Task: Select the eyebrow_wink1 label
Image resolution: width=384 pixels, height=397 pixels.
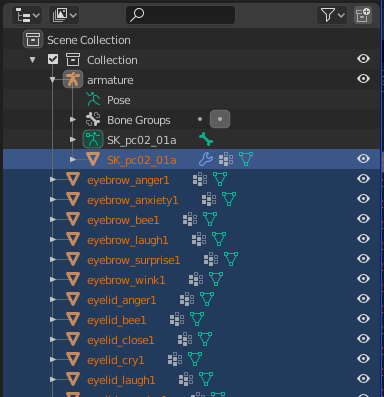Action: pos(126,280)
